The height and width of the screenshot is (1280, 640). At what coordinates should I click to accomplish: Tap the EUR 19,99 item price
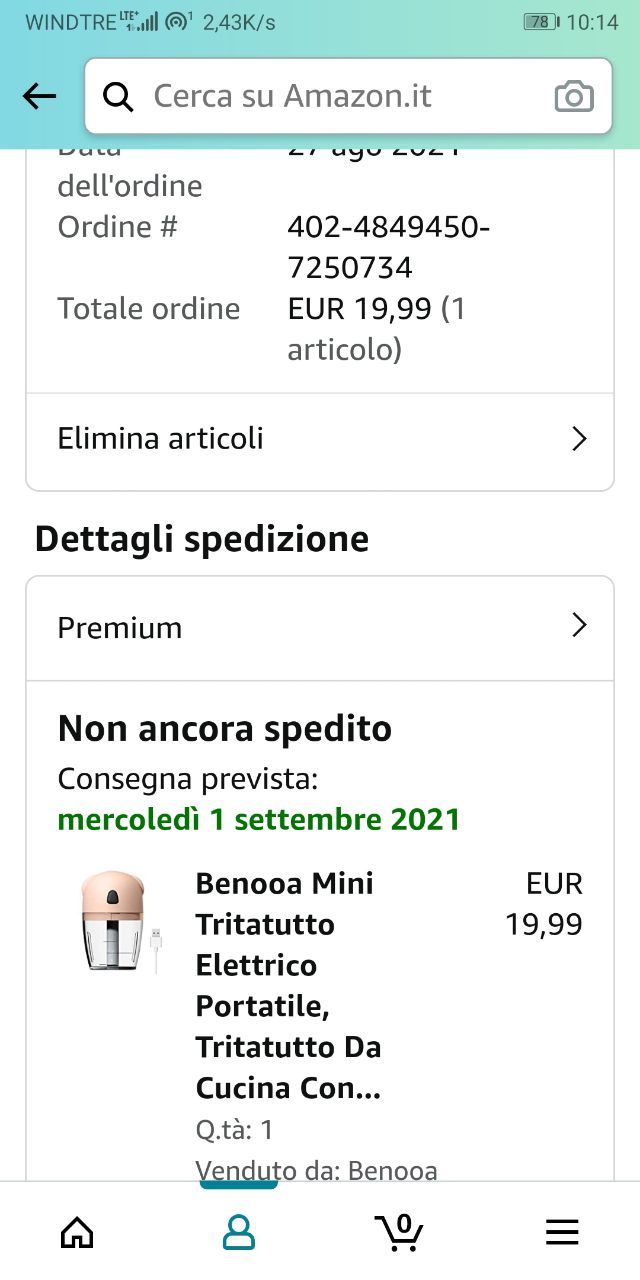(545, 904)
